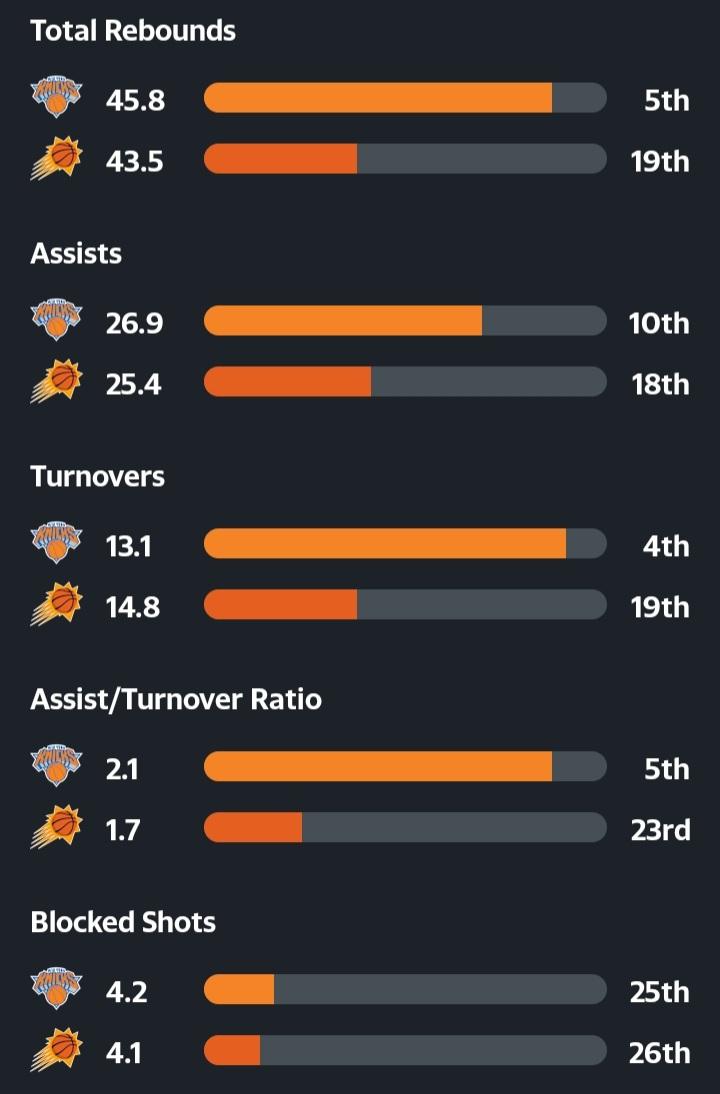This screenshot has height=1094, width=720.
Task: Select Knicks logo in Turnovers section
Action: (57, 544)
